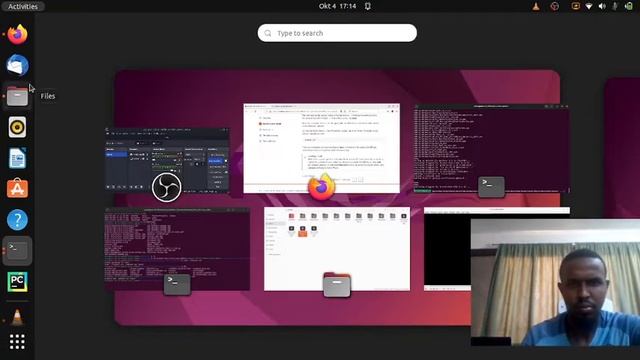Open Help from the dock
Screen dimensions: 640x360
(x=17, y=220)
